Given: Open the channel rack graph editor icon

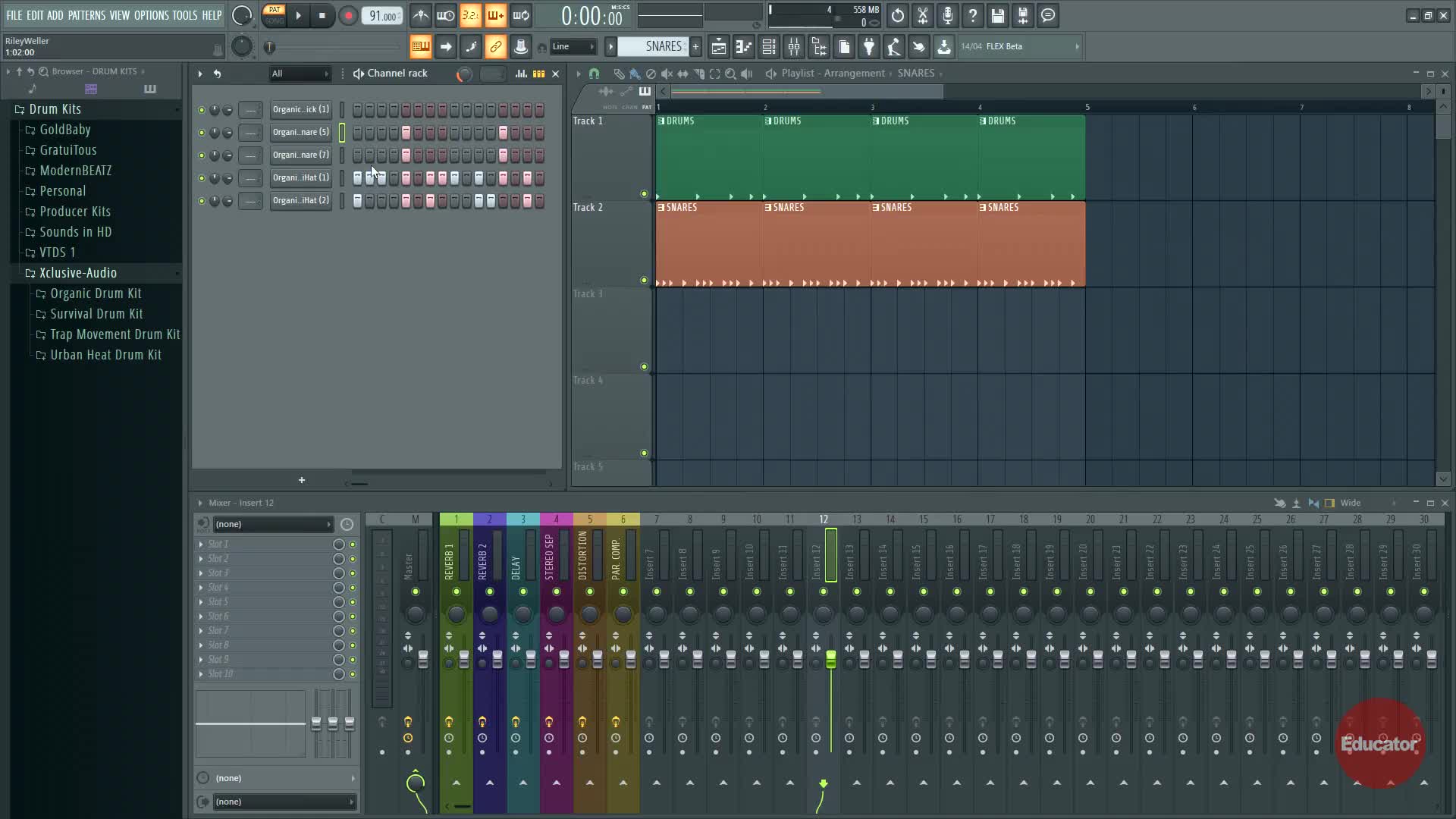Looking at the screenshot, I should click(x=521, y=74).
